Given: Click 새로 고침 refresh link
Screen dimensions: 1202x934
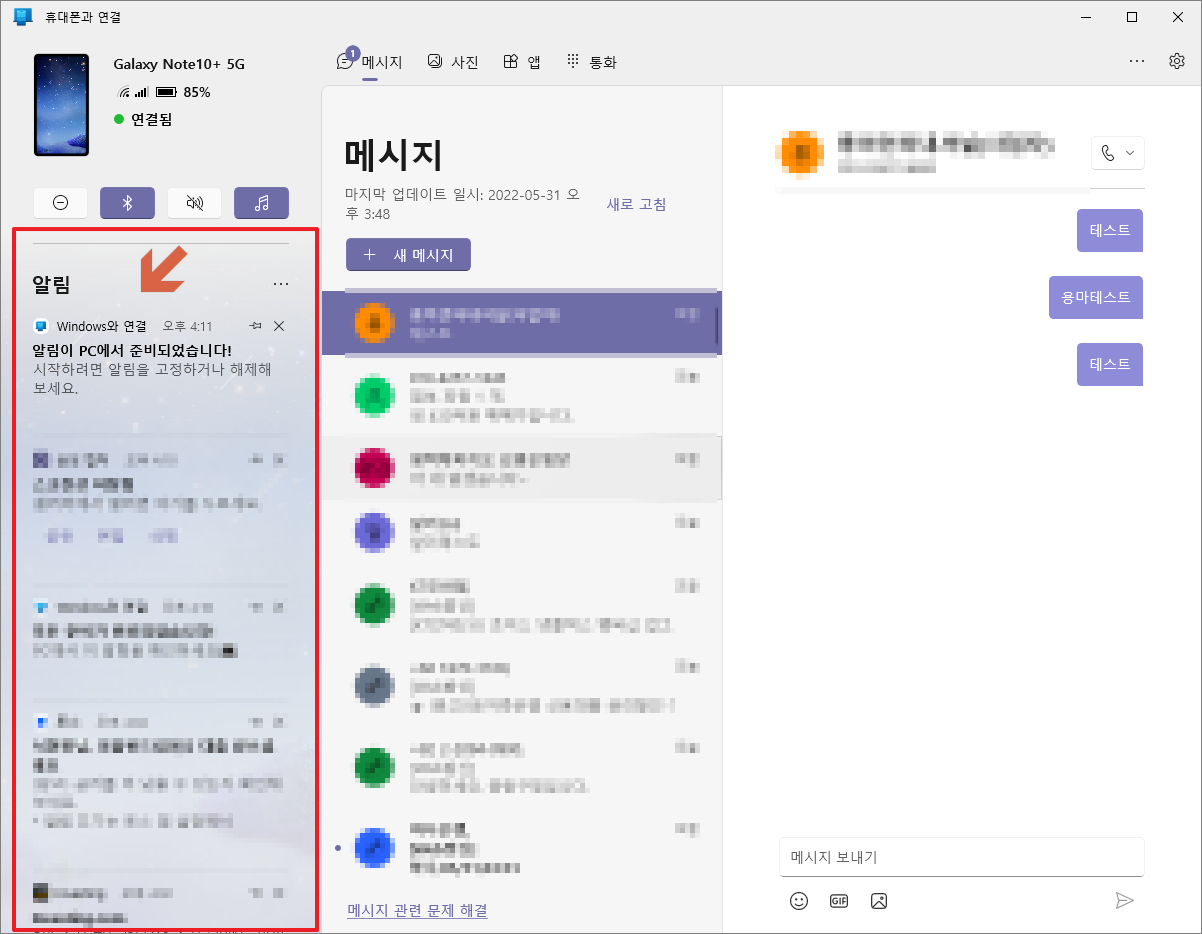Looking at the screenshot, I should [636, 204].
